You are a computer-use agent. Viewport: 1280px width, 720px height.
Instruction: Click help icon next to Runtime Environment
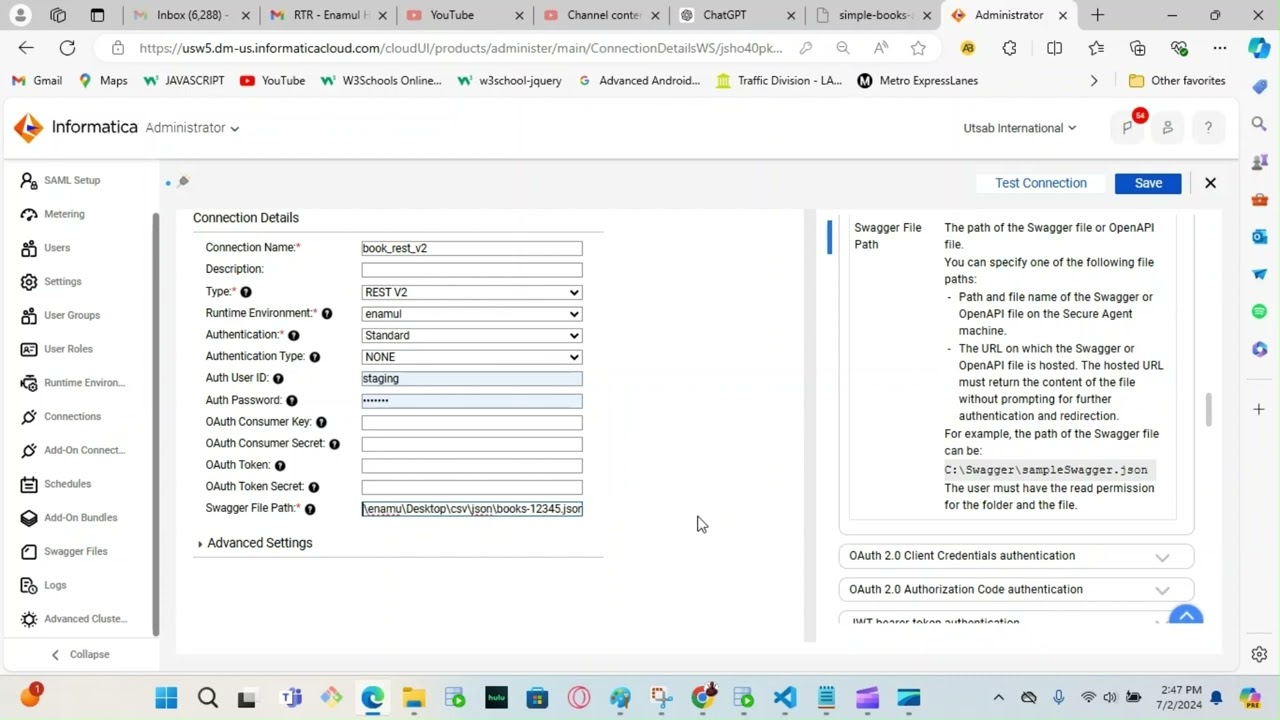tap(327, 314)
